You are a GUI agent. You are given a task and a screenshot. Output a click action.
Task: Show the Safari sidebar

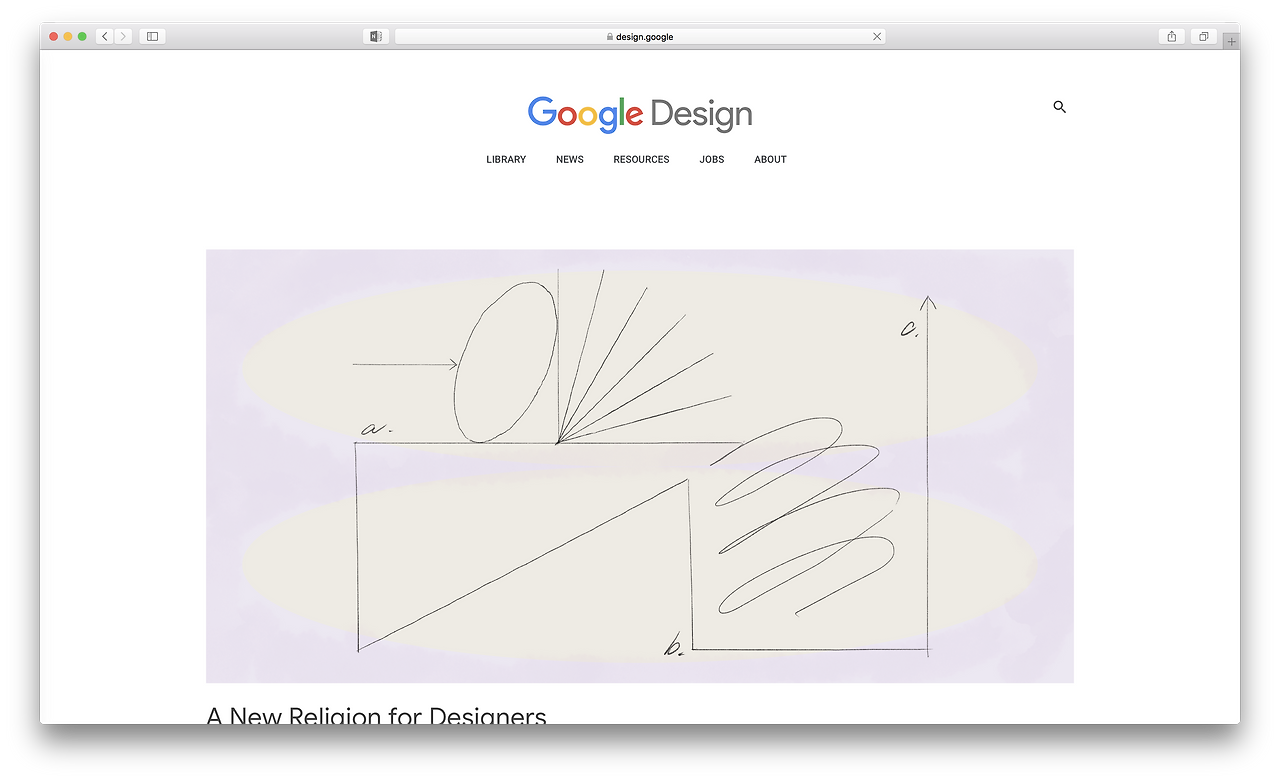pos(152,36)
